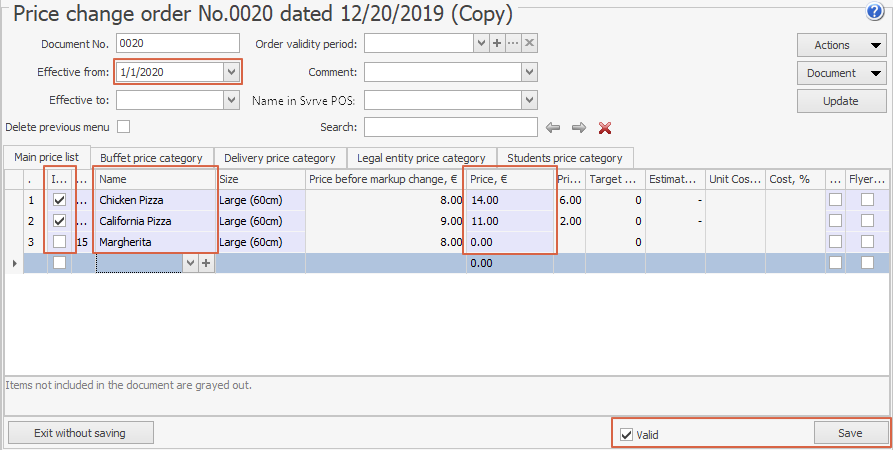Click the Save button
Image resolution: width=893 pixels, height=450 pixels.
849,433
